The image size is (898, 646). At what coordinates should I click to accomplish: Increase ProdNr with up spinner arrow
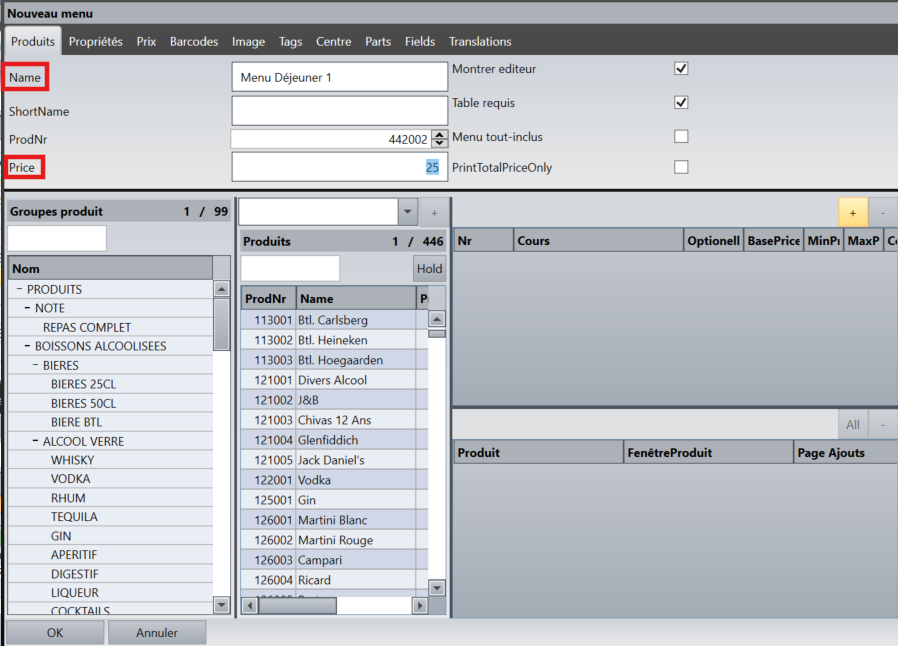point(439,135)
